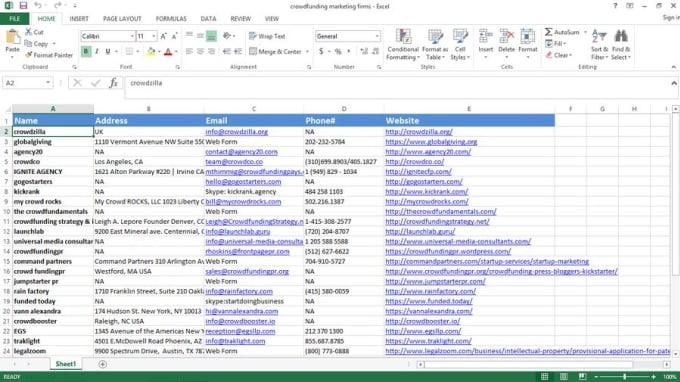Open the font name Calibri dropdown
This screenshot has height=382, width=680.
point(132,36)
